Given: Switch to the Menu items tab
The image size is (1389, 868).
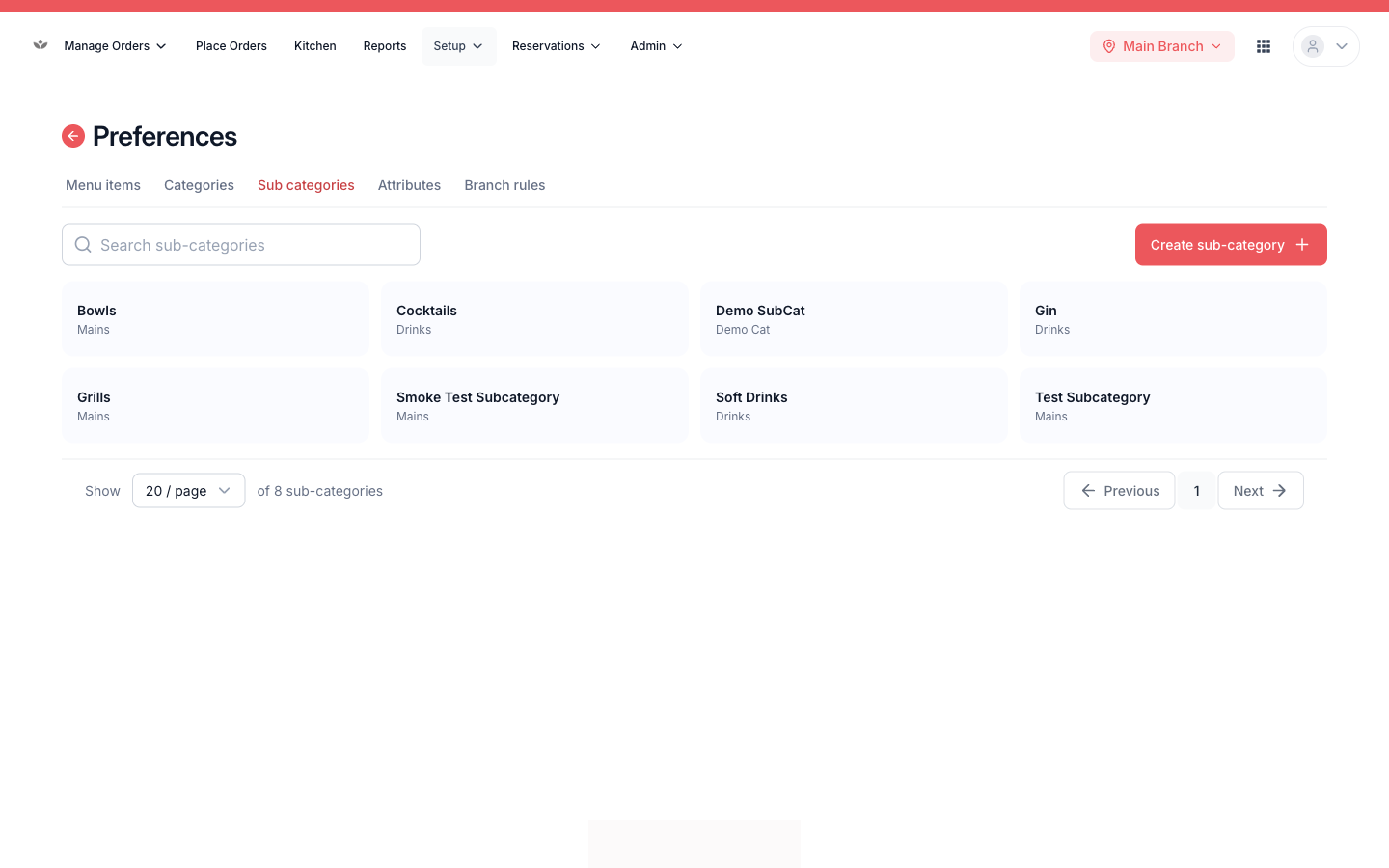Looking at the screenshot, I should (x=103, y=185).
